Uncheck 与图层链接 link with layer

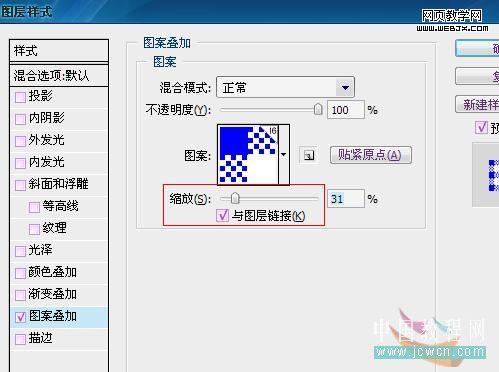[222, 215]
